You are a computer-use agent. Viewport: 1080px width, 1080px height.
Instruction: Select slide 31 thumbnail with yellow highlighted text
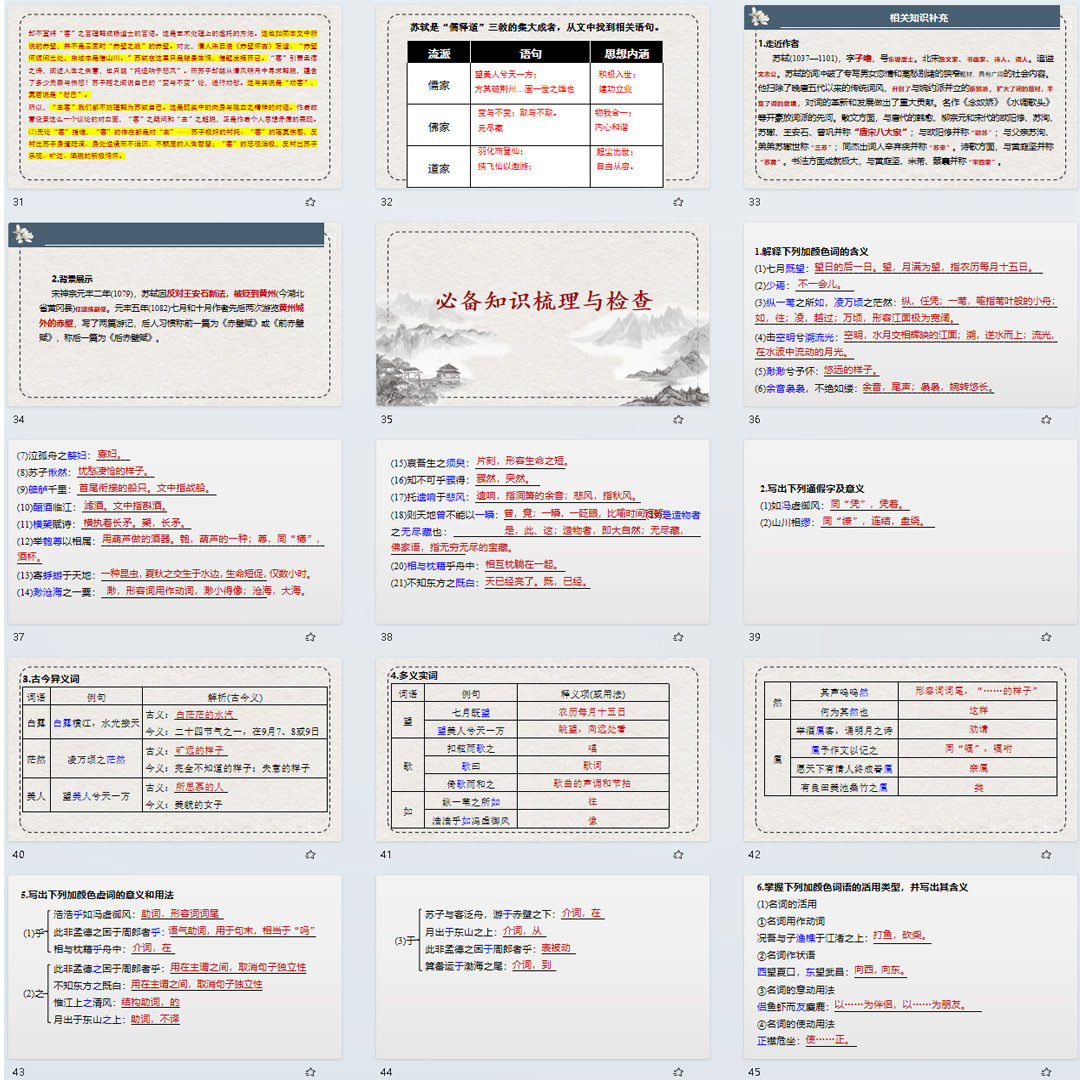click(x=175, y=97)
